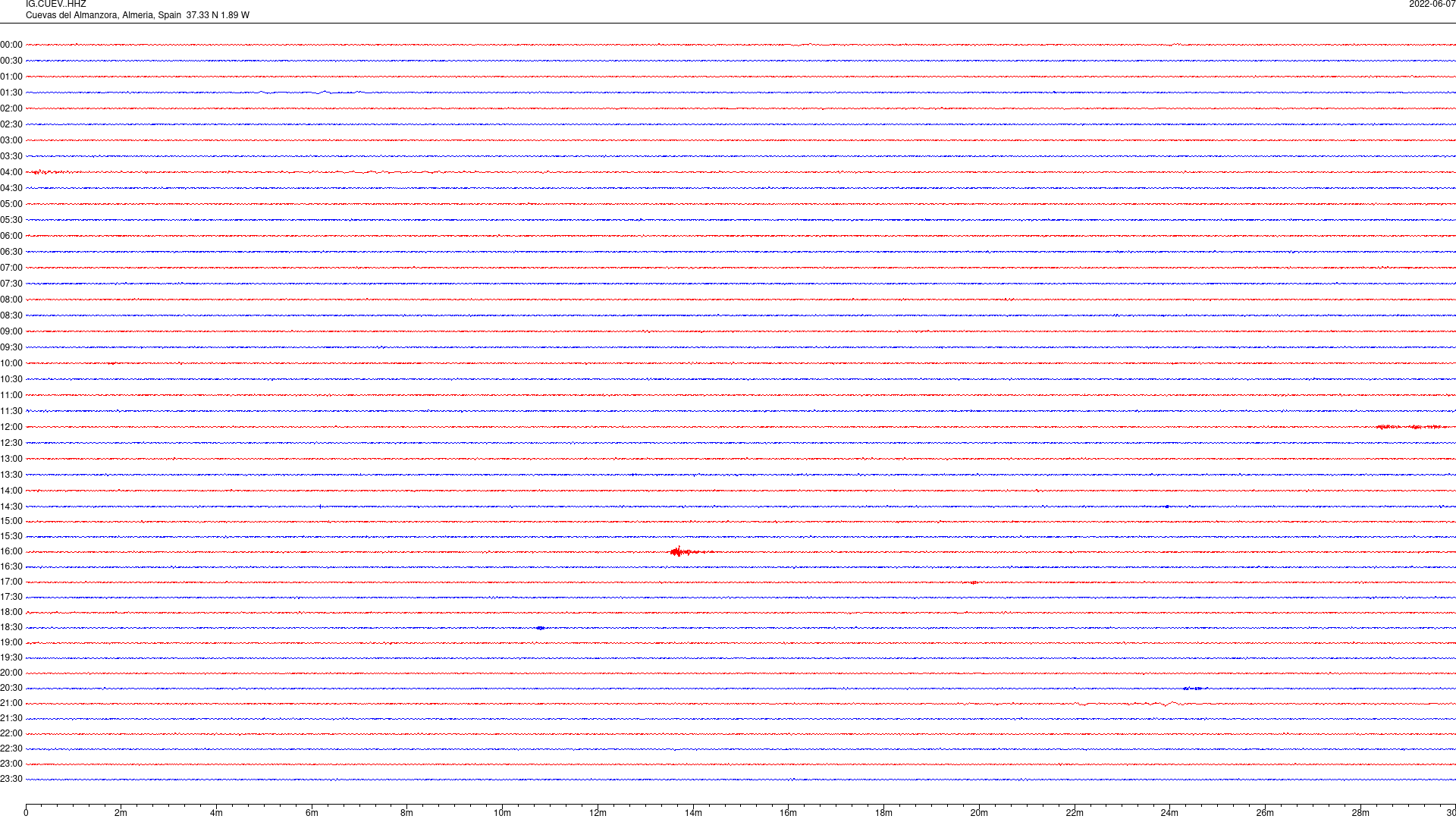
Task: Click the 16m tick label on time axis
Action: coord(789,813)
